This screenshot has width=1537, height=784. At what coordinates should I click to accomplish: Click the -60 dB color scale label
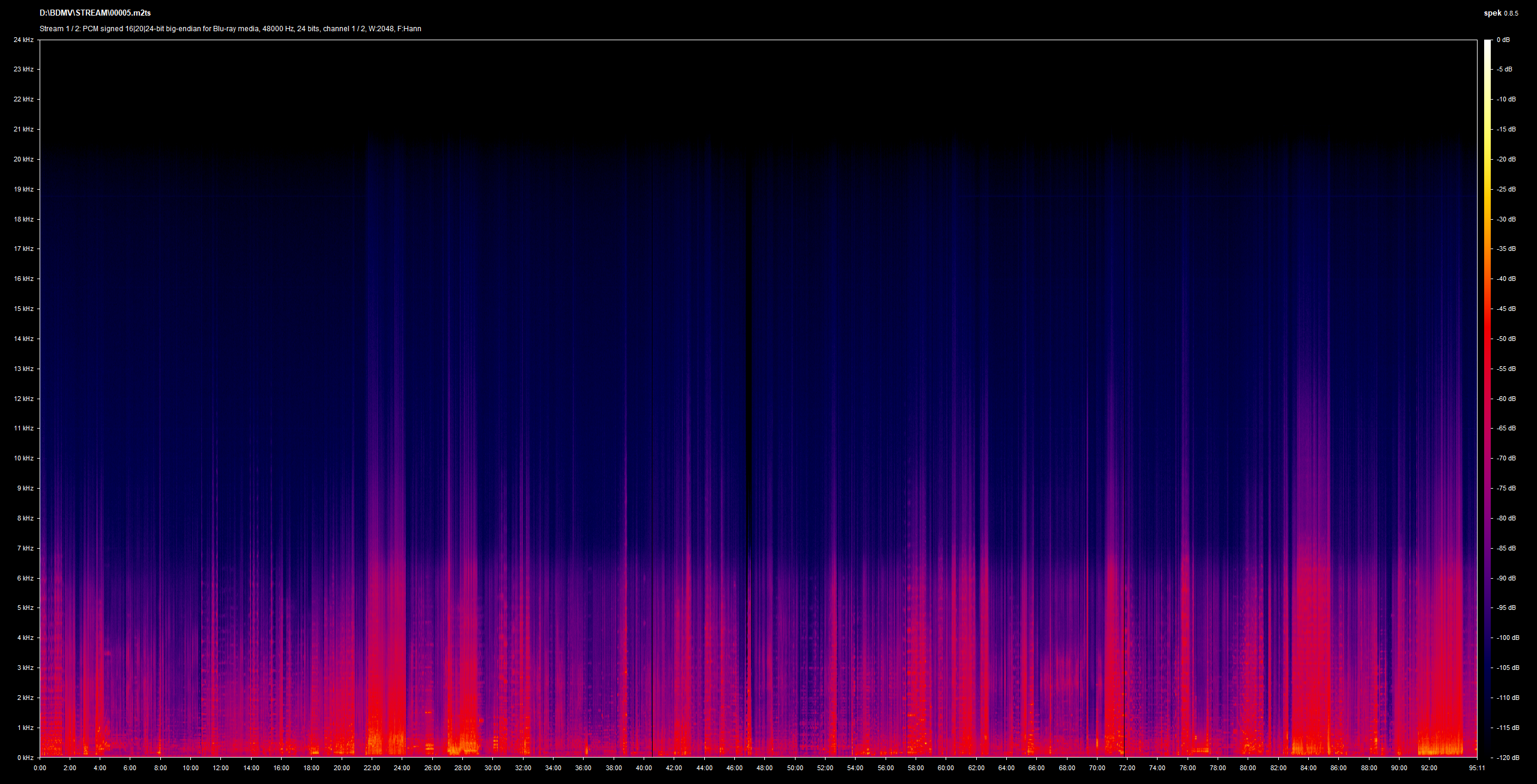click(x=1506, y=399)
